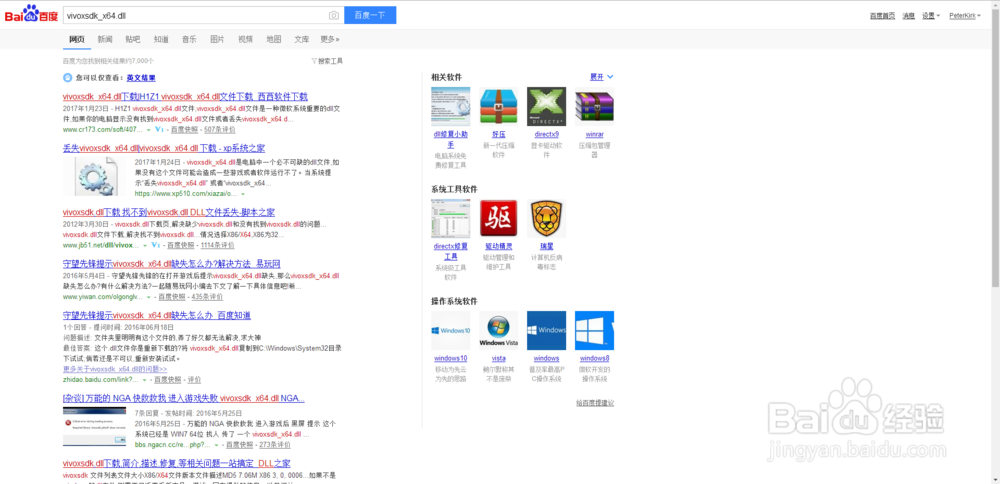Viewport: 1000px width, 484px height.
Task: Open dropdown arrow beside xp510.com URL
Action: [243, 193]
